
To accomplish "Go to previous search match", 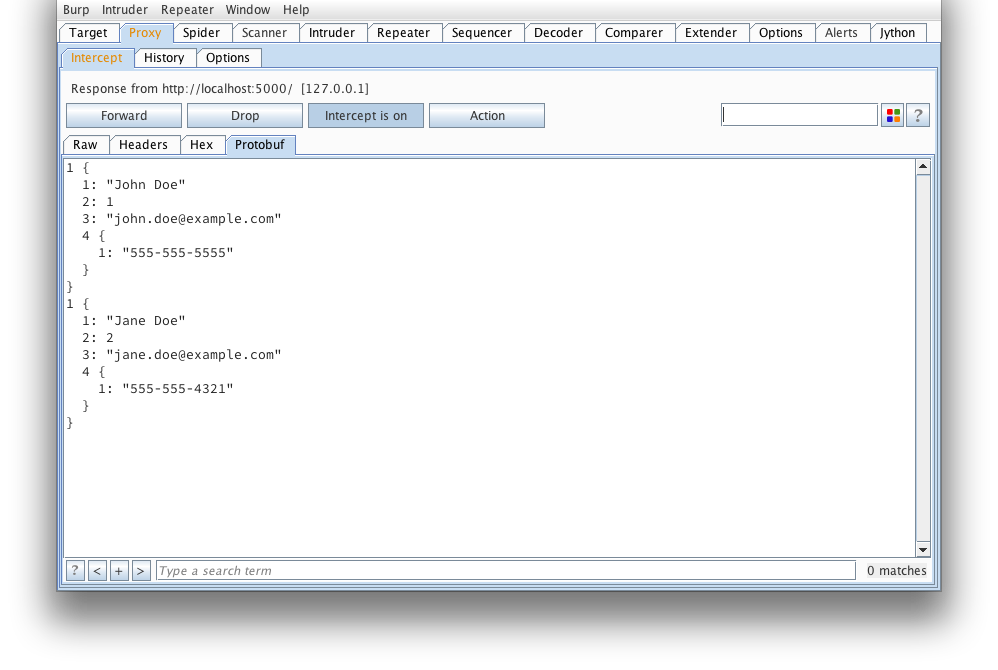I will click(97, 571).
